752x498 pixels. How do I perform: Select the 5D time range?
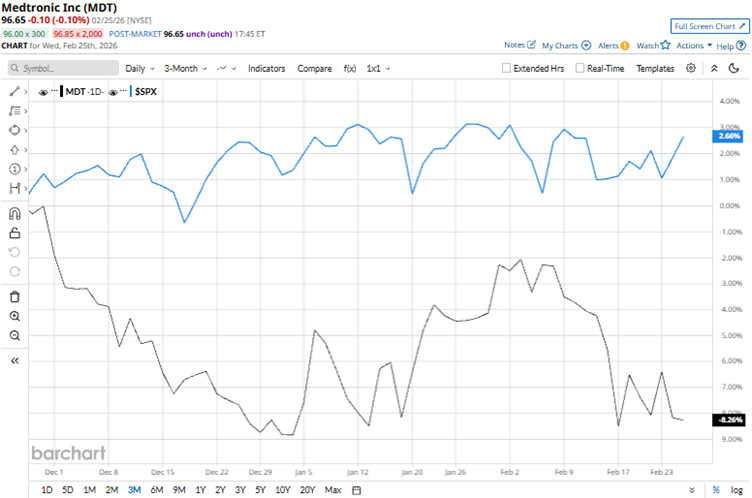68,490
